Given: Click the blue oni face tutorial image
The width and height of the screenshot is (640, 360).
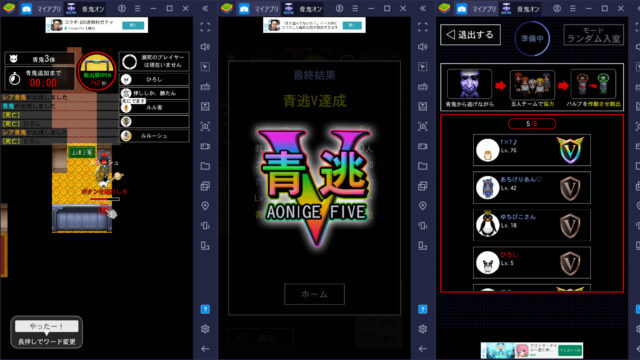Looking at the screenshot, I should coord(469,84).
